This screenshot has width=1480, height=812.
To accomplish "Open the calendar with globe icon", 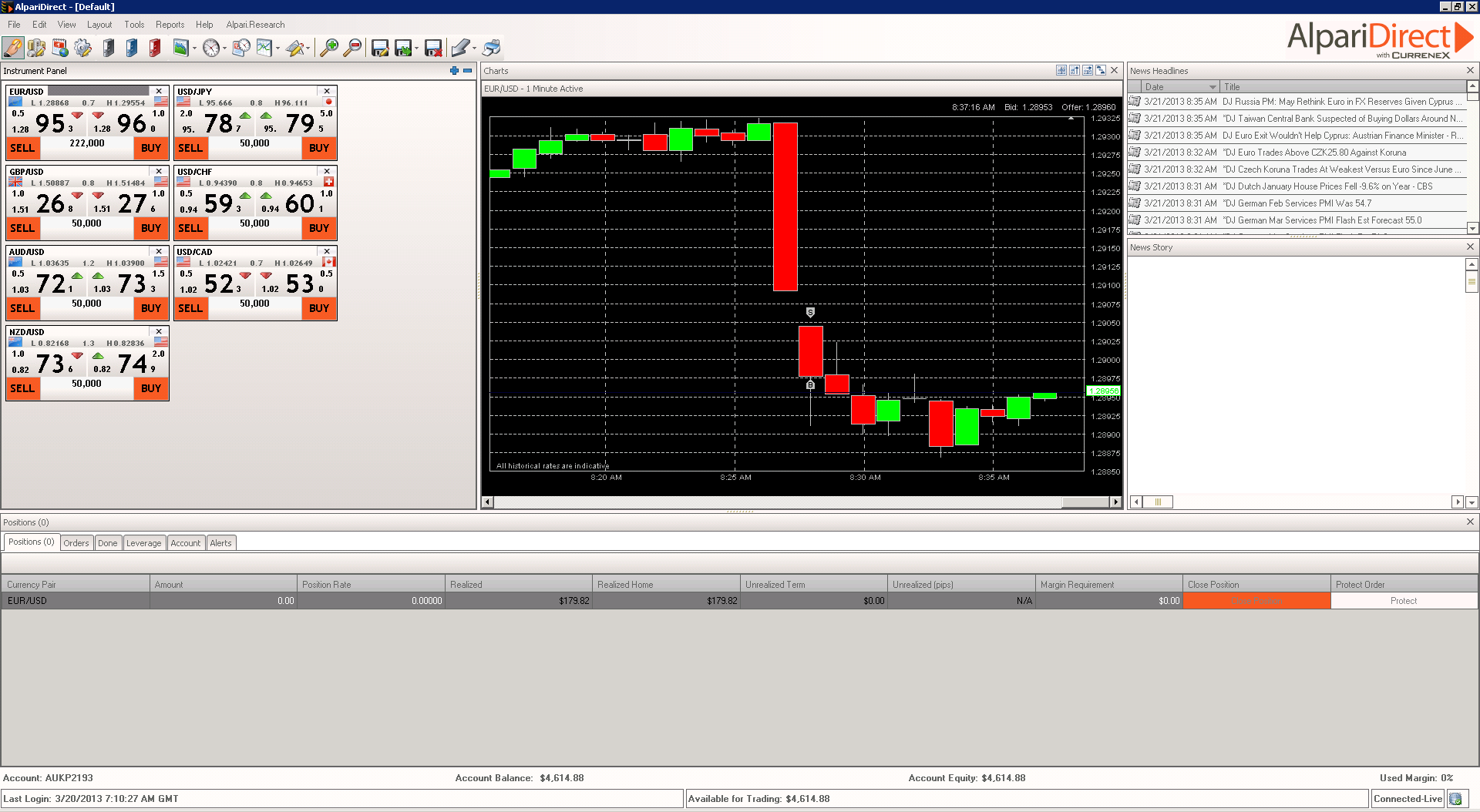I will point(59,48).
